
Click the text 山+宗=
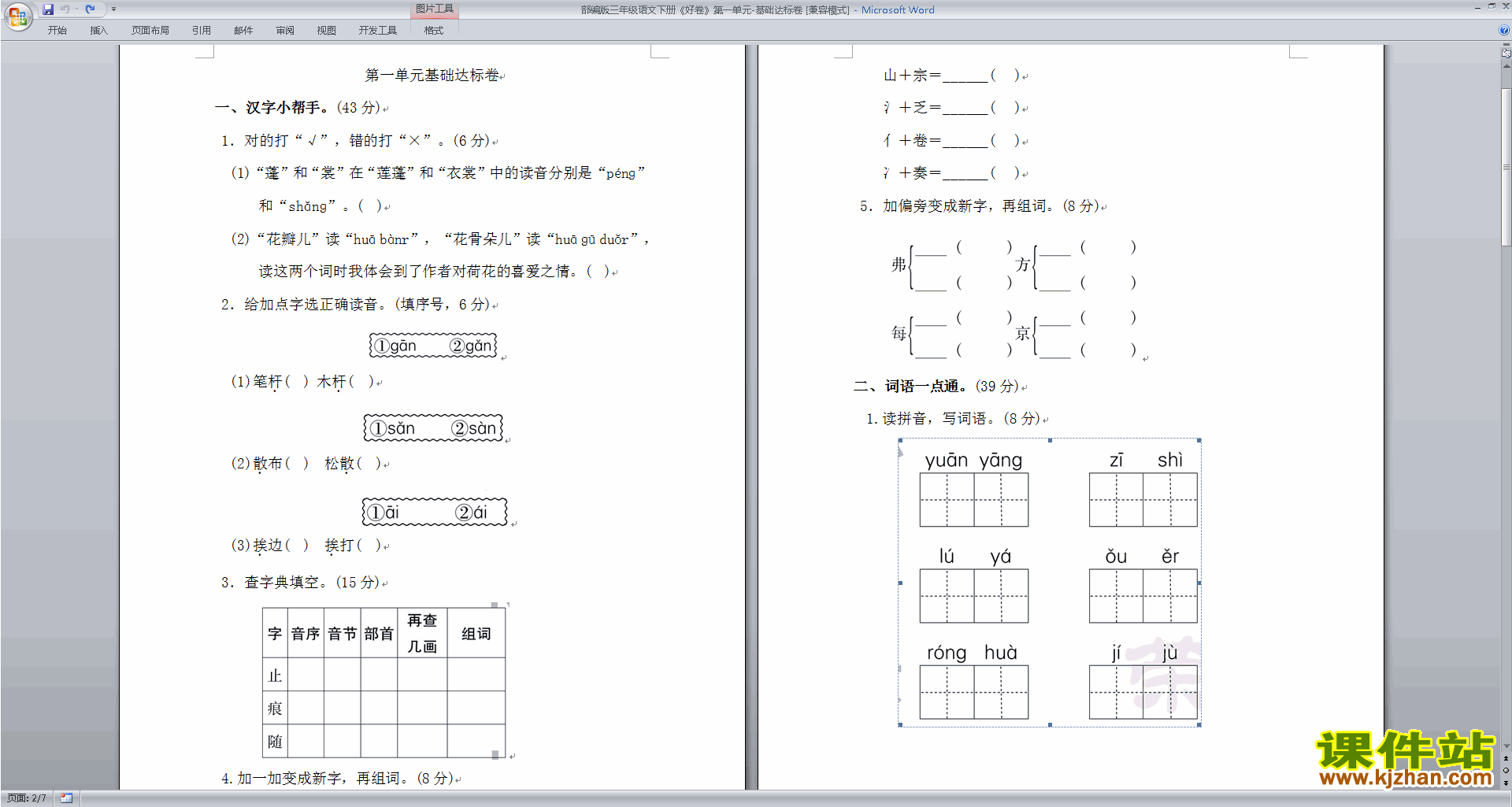pos(912,76)
